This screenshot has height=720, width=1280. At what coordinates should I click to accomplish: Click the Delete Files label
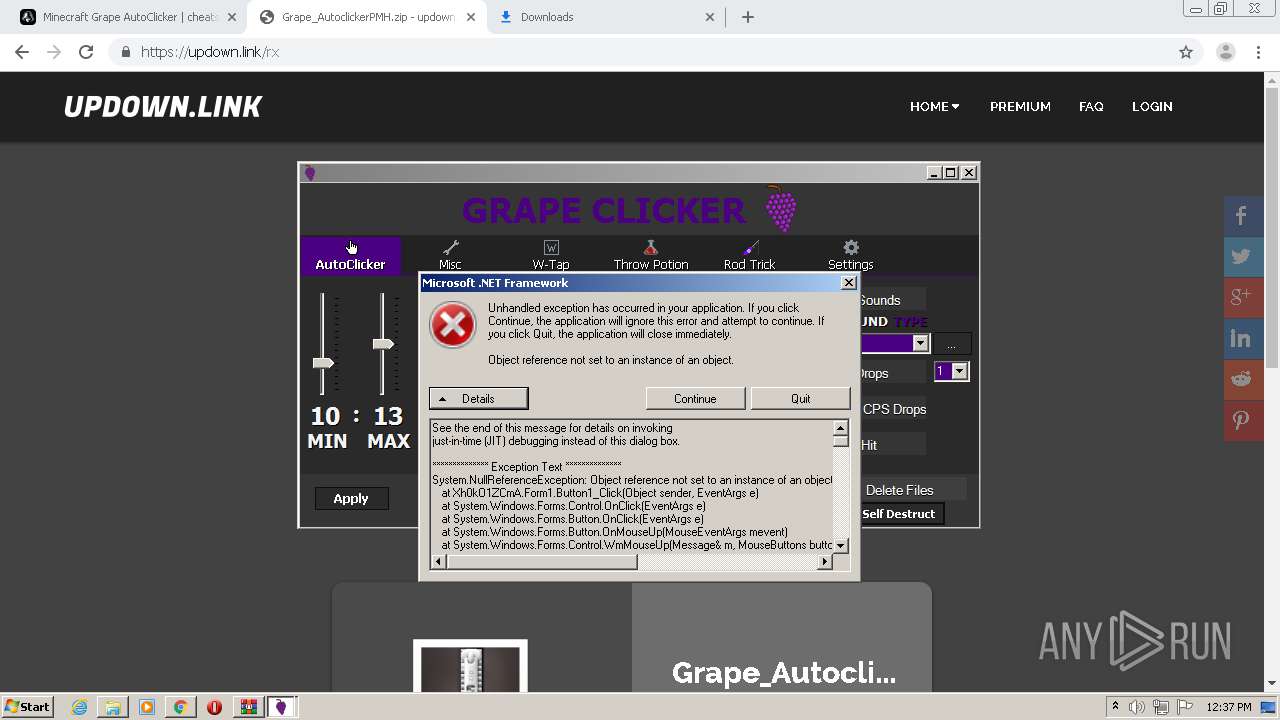(900, 490)
